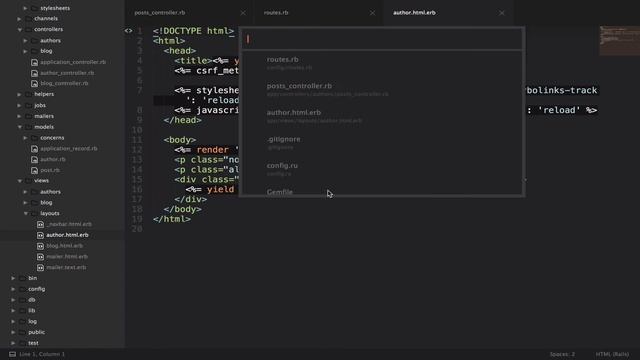The image size is (640, 360).
Task: Expand the channels folder arrow
Action: tap(19, 19)
